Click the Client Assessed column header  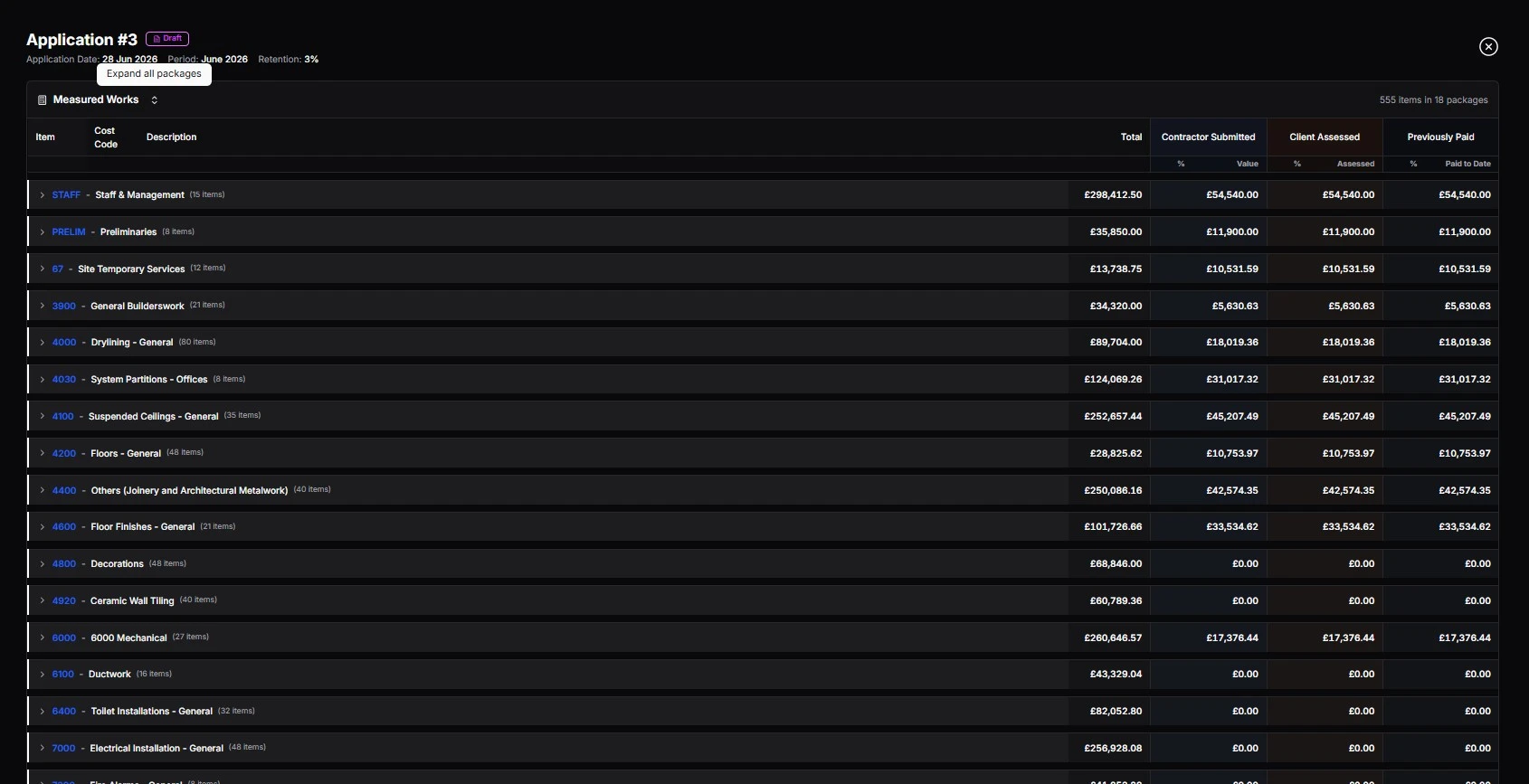click(x=1324, y=137)
